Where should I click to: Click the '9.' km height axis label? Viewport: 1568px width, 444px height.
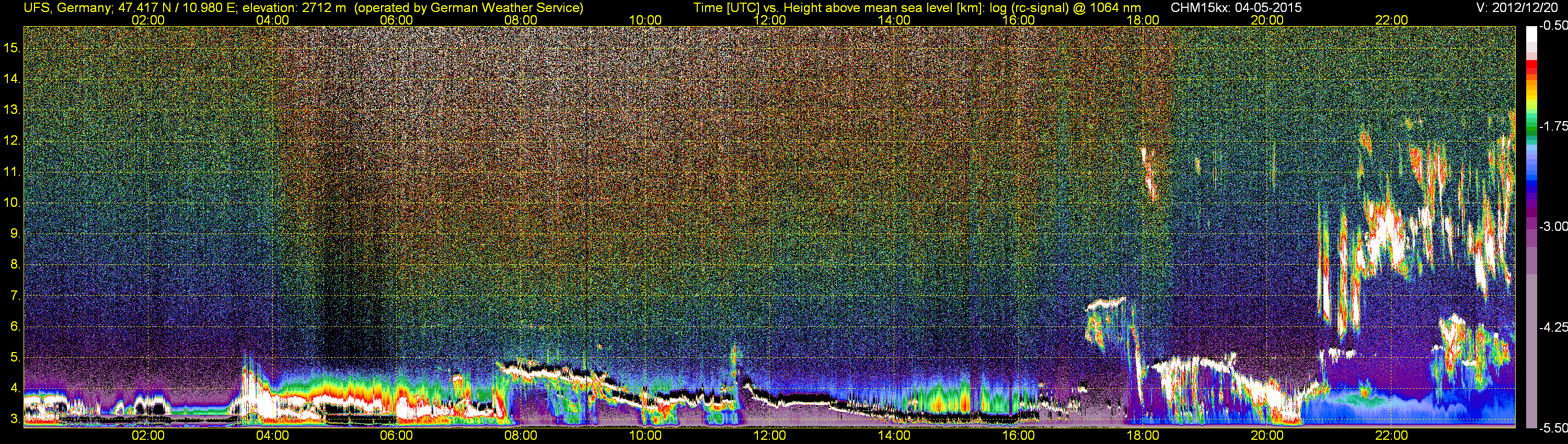coord(15,233)
